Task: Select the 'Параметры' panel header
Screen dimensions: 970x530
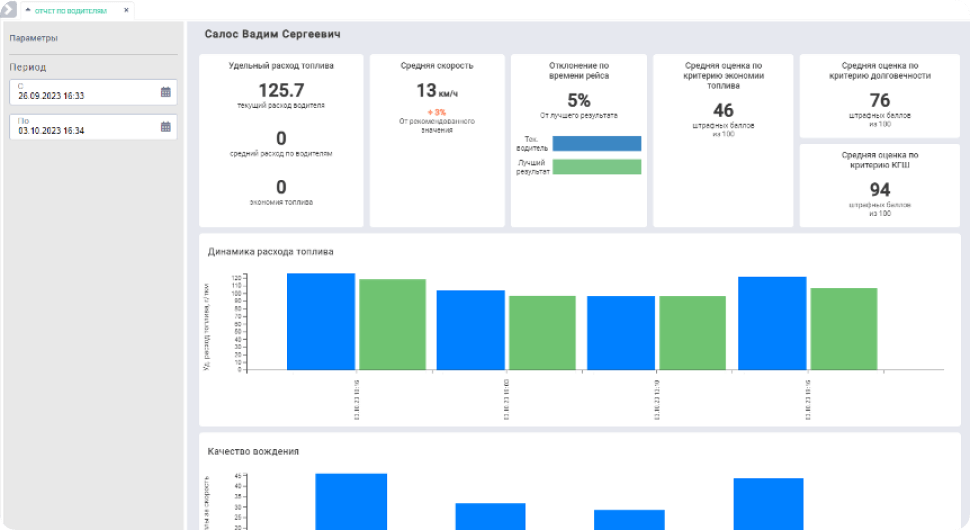Action: pyautogui.click(x=34, y=38)
